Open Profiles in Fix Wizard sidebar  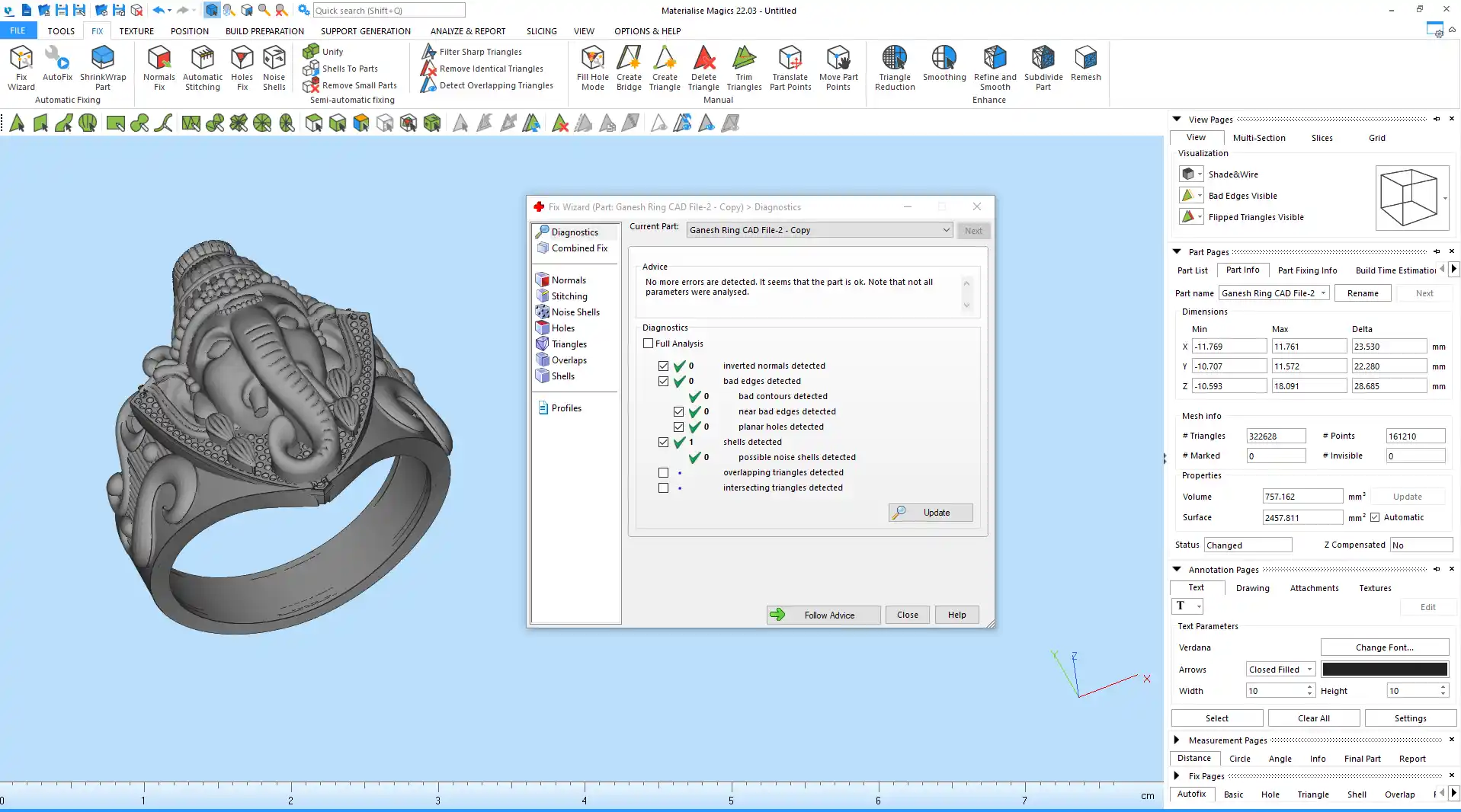(x=566, y=408)
